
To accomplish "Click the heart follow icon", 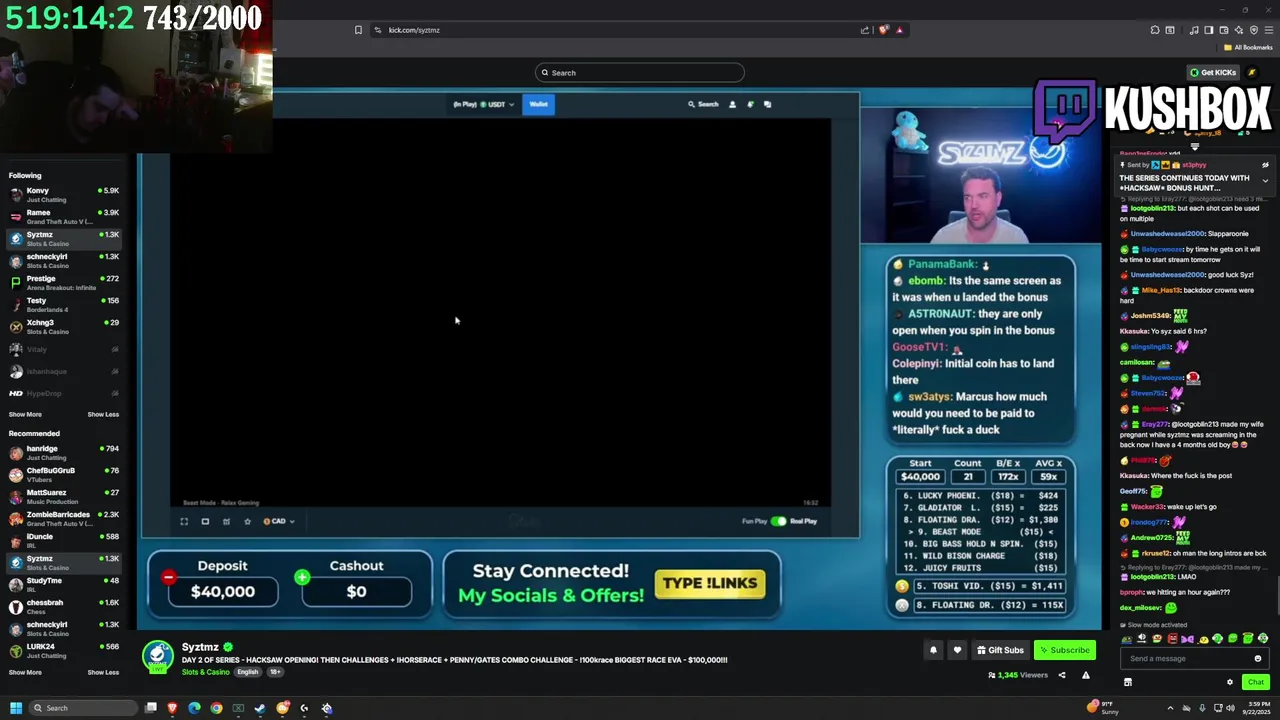I will [957, 650].
